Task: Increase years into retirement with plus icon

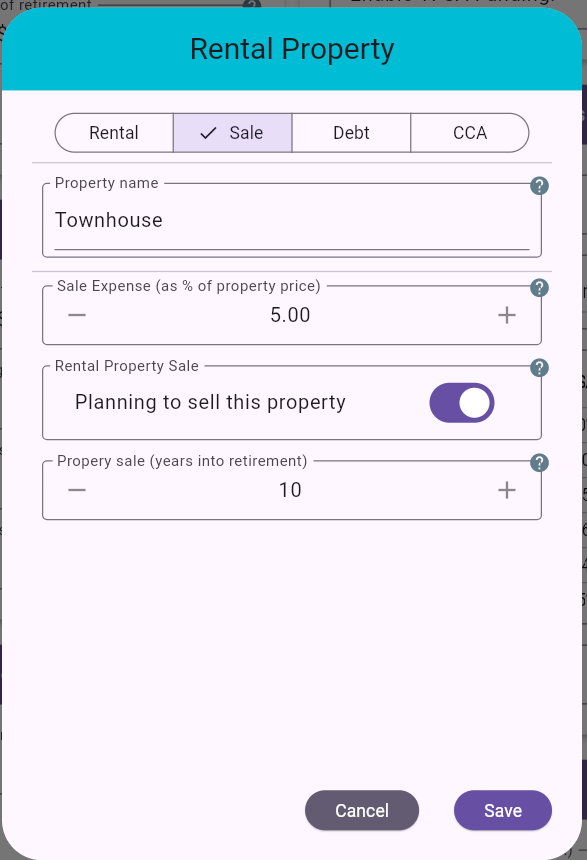Action: [507, 490]
